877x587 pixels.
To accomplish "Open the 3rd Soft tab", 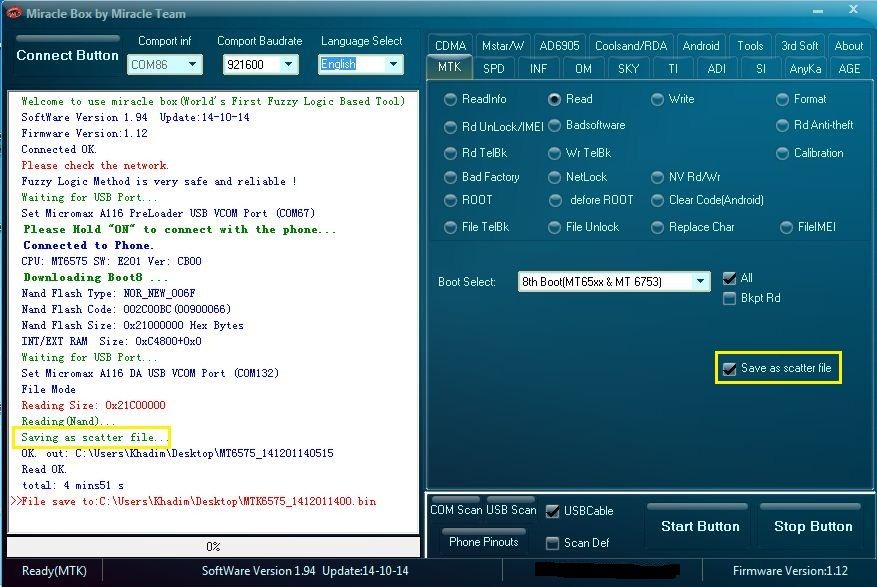I will pyautogui.click(x=800, y=46).
